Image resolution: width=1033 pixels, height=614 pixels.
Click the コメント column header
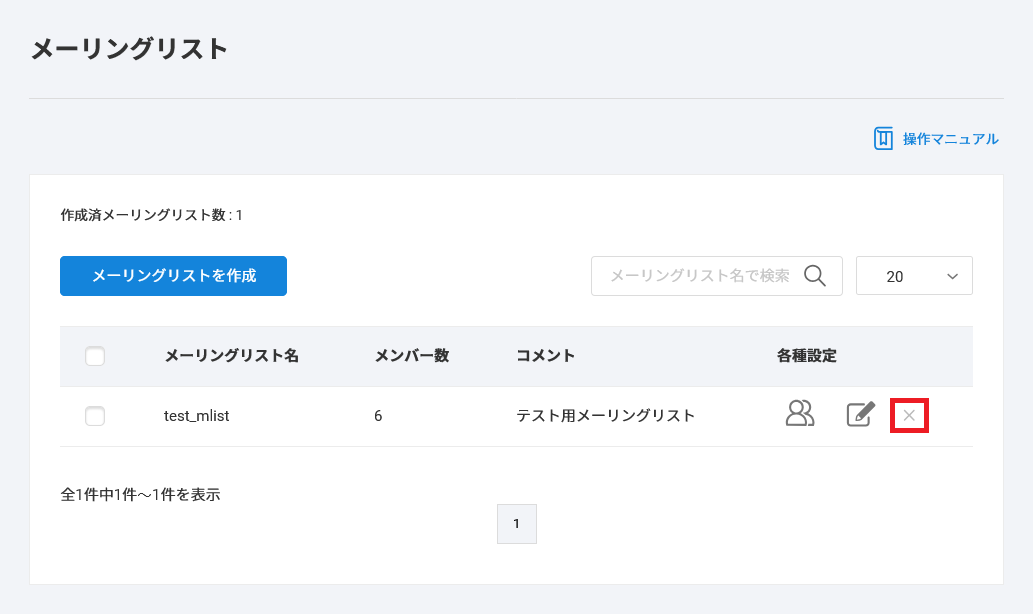pos(545,355)
